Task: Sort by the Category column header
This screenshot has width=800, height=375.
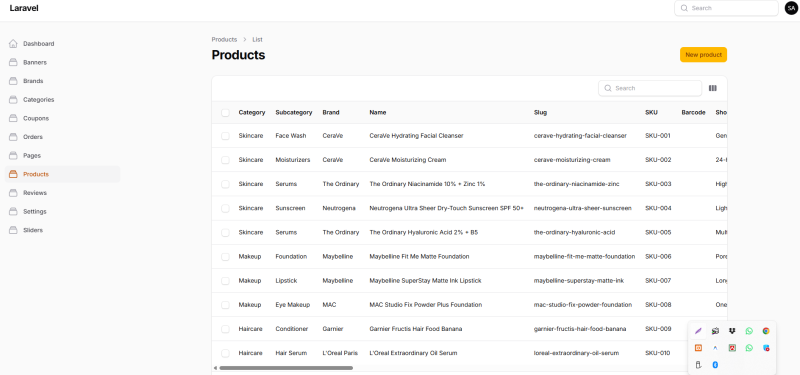Action: (x=252, y=112)
